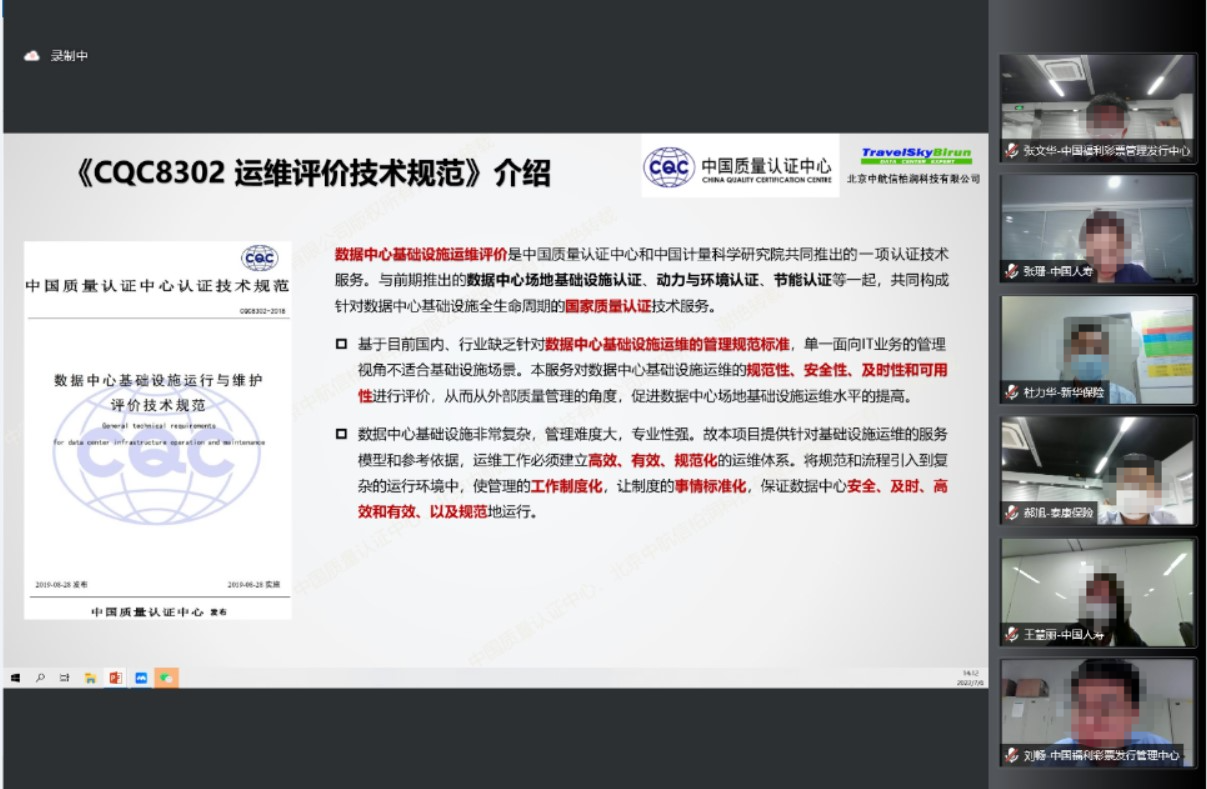This screenshot has width=1207, height=789.
Task: Toggle 张文华's microphone mute icon
Action: coord(1009,150)
